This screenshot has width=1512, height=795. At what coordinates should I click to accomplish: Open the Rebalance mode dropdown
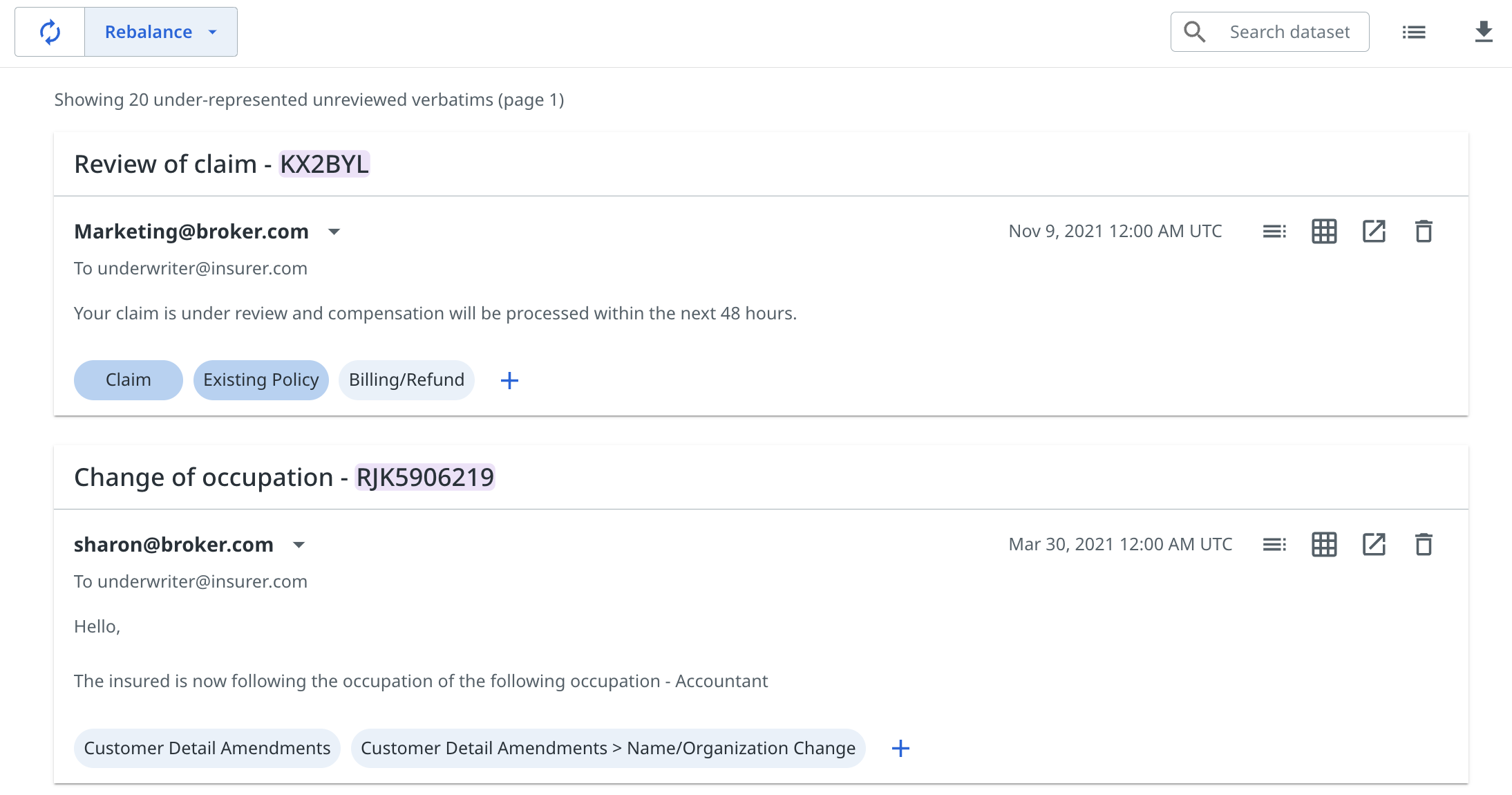click(160, 32)
